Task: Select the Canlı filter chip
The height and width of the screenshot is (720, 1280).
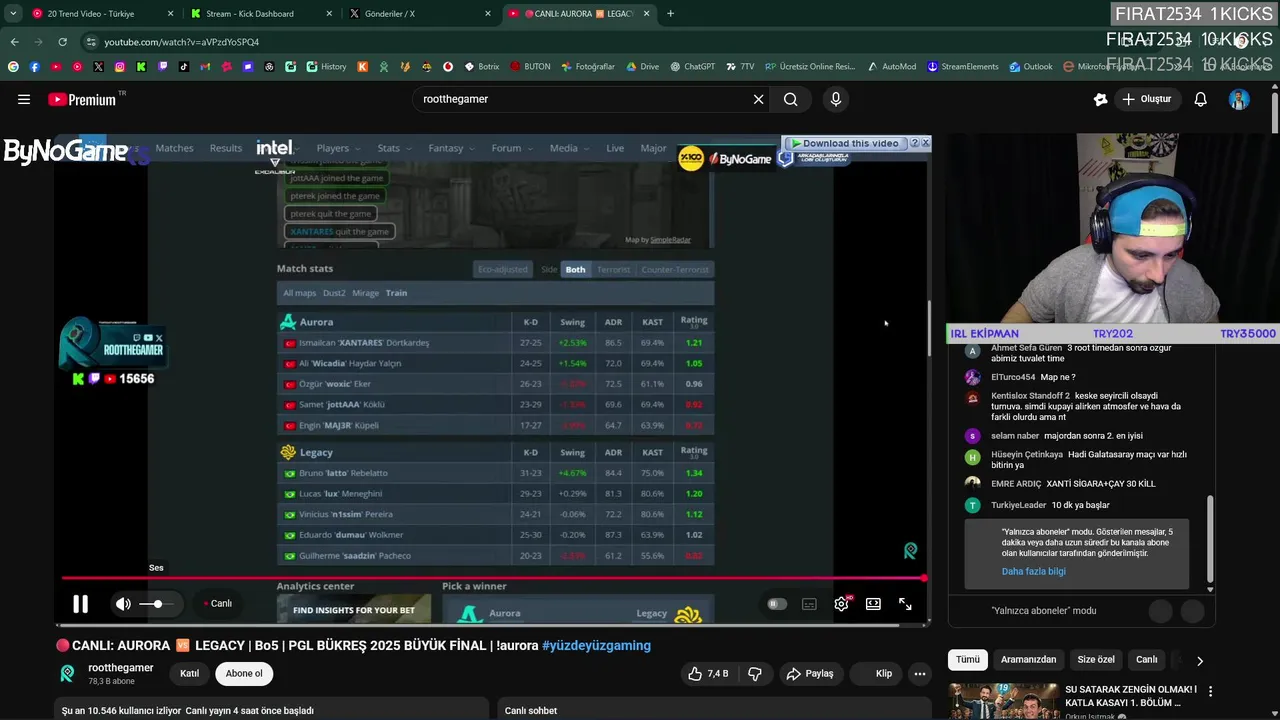Action: click(1147, 660)
